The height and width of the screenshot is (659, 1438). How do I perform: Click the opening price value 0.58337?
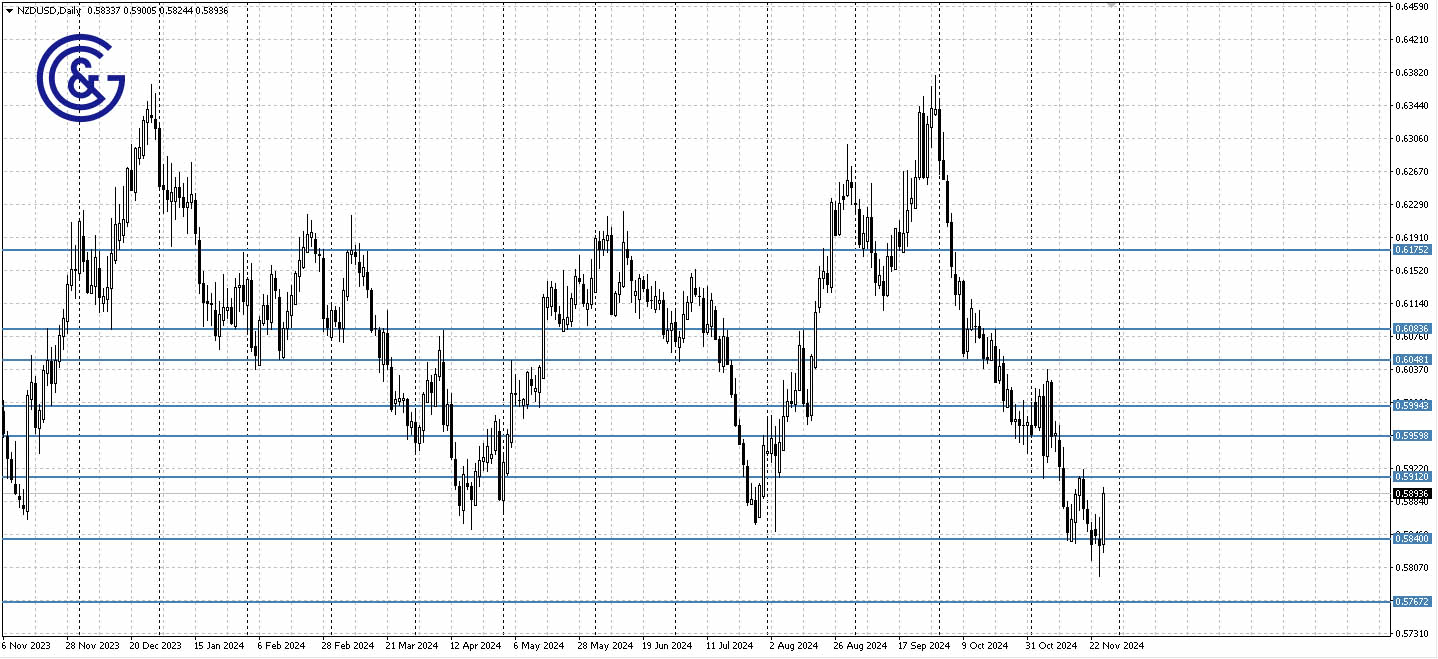click(x=104, y=9)
